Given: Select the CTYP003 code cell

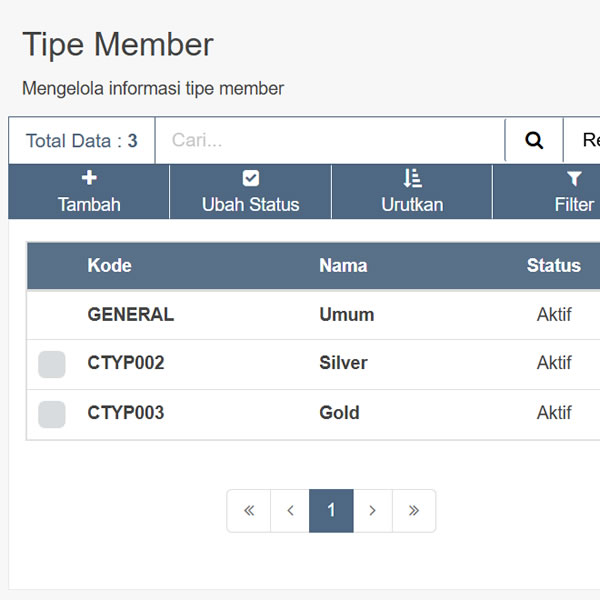Looking at the screenshot, I should 126,413.
